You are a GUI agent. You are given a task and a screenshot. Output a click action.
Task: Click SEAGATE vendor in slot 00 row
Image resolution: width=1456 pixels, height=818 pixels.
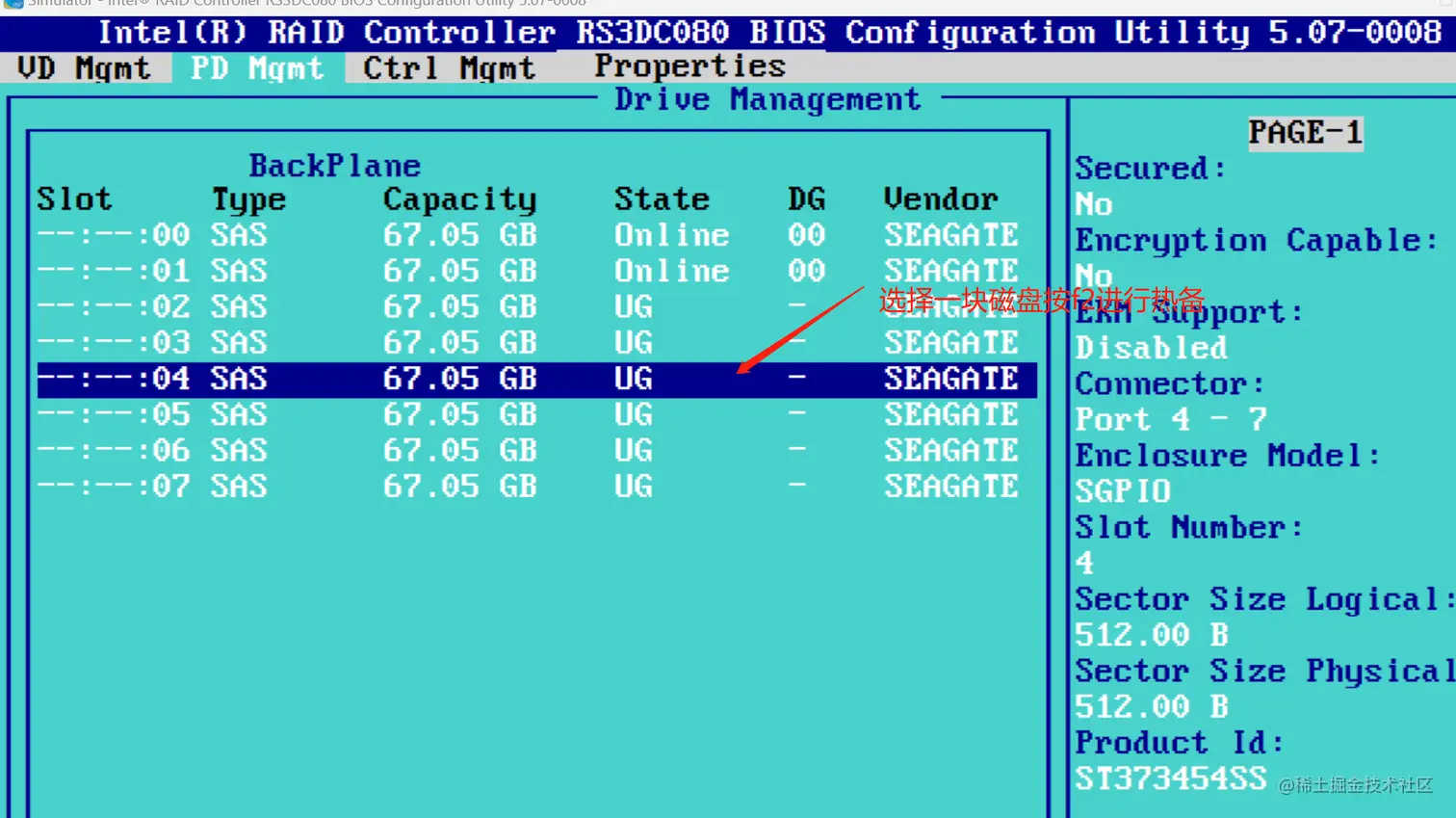point(951,235)
